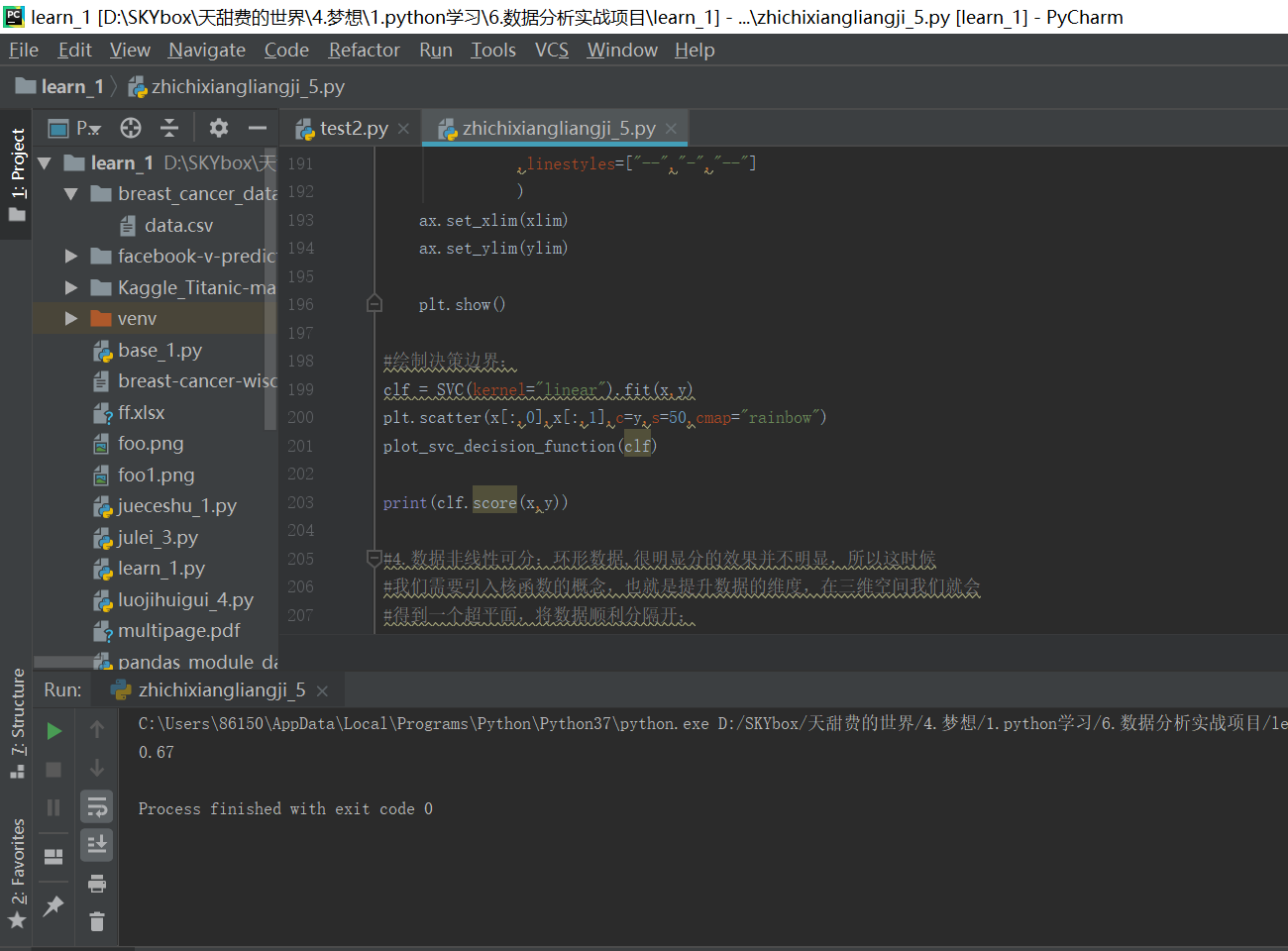Open the Refactor menu
This screenshot has width=1288, height=951.
tap(364, 50)
